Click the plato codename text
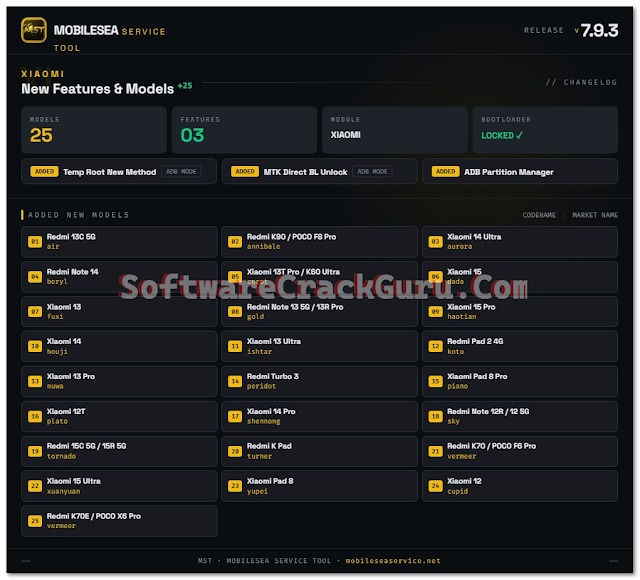The height and width of the screenshot is (580, 640). [57, 421]
